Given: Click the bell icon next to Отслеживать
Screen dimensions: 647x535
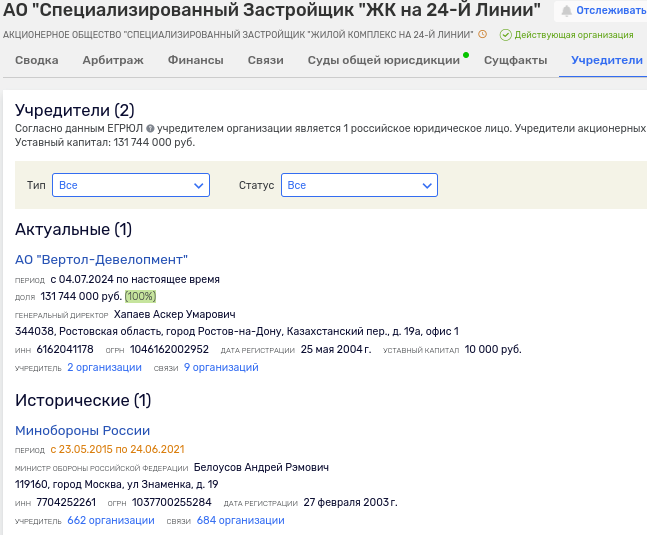Looking at the screenshot, I should pos(567,11).
